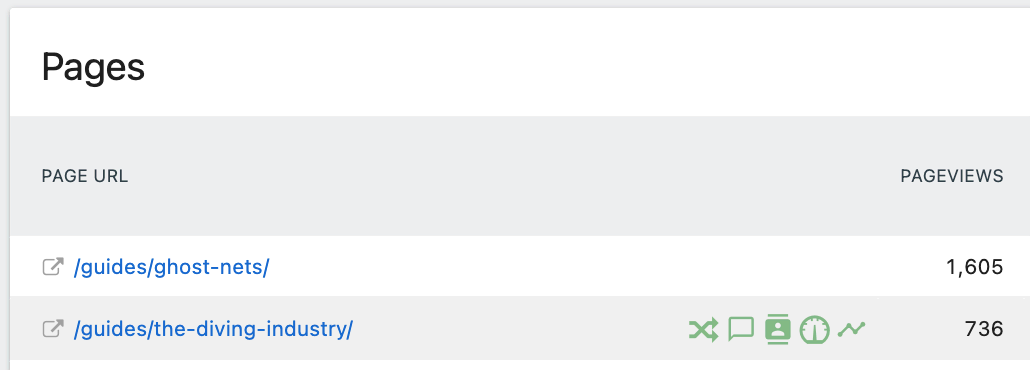Click the speech bubble icon in diving-industry row
This screenshot has width=1030, height=370.
point(741,329)
